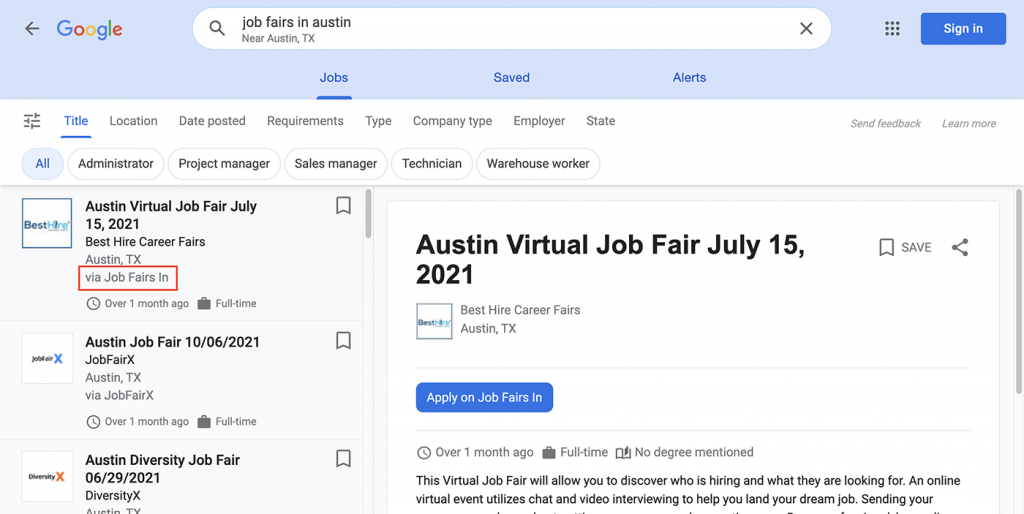Select the Sales manager chip
Viewport: 1024px width, 514px height.
[x=336, y=164]
